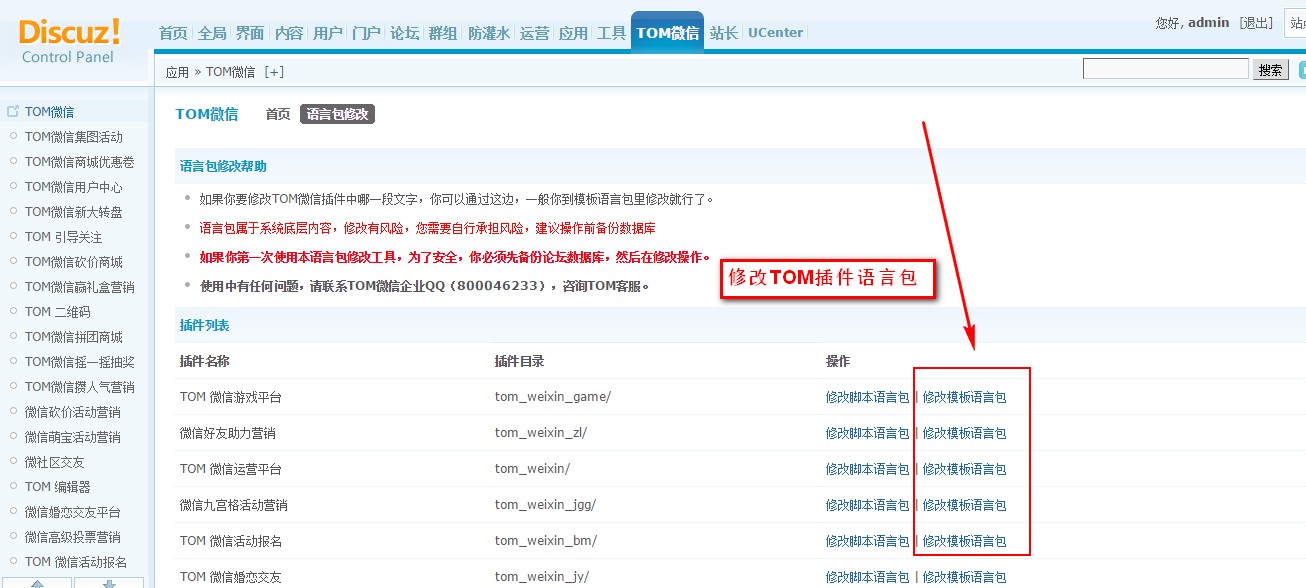Click 修改脚本语言包 for TOM 微信活动报名
Image resolution: width=1306 pixels, height=588 pixels.
tap(867, 541)
